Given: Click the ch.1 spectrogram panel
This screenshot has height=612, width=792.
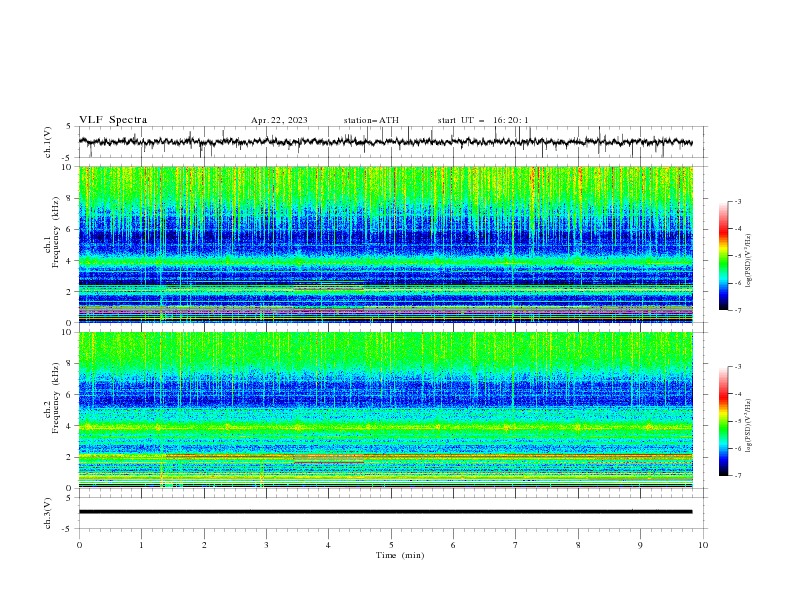Looking at the screenshot, I should coord(386,244).
